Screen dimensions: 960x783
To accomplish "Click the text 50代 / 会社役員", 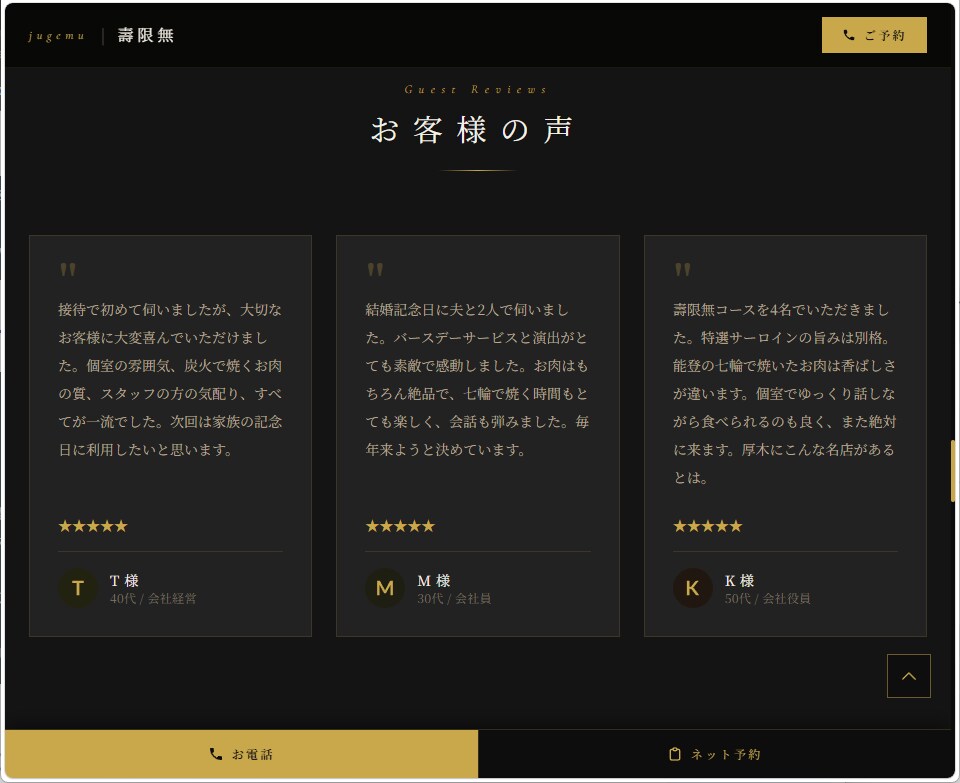I will coord(768,599).
